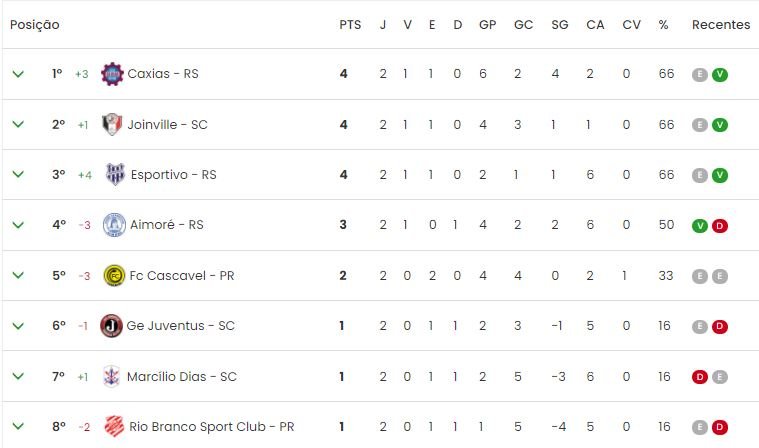This screenshot has width=759, height=448.
Task: Expand the 4º Aimoré row chevron
Action: (x=18, y=225)
